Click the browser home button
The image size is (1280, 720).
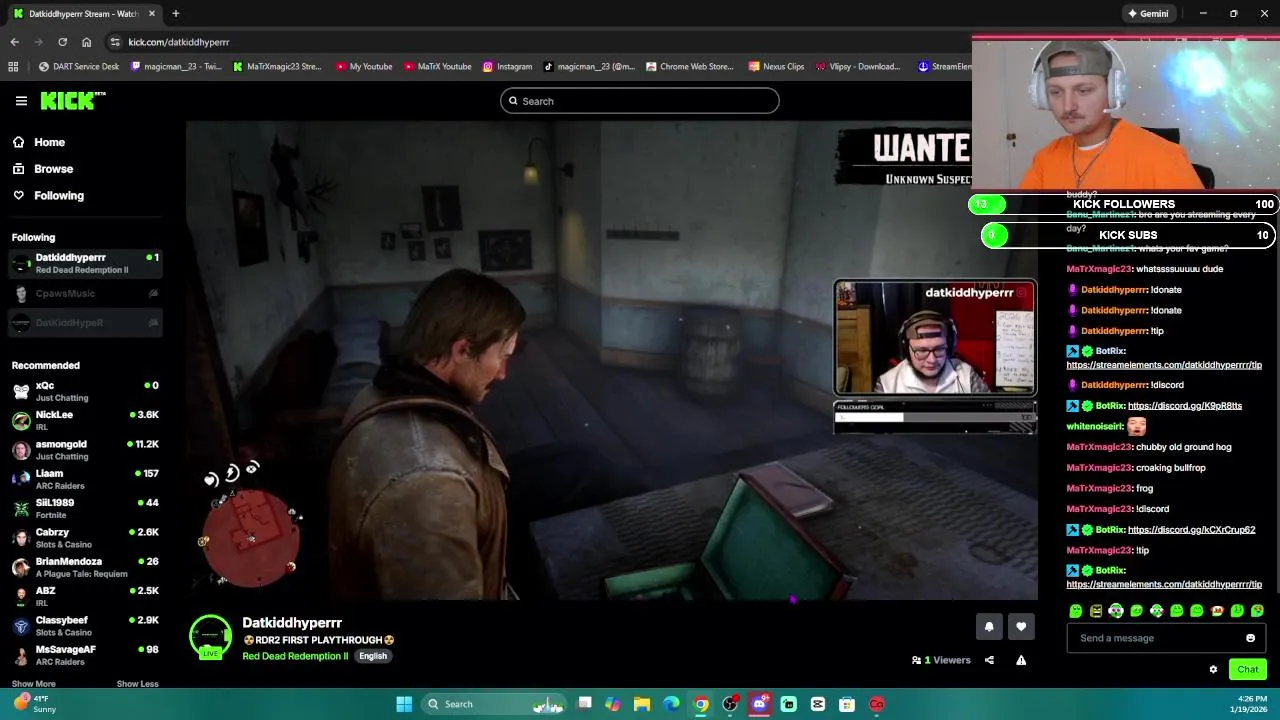point(87,42)
